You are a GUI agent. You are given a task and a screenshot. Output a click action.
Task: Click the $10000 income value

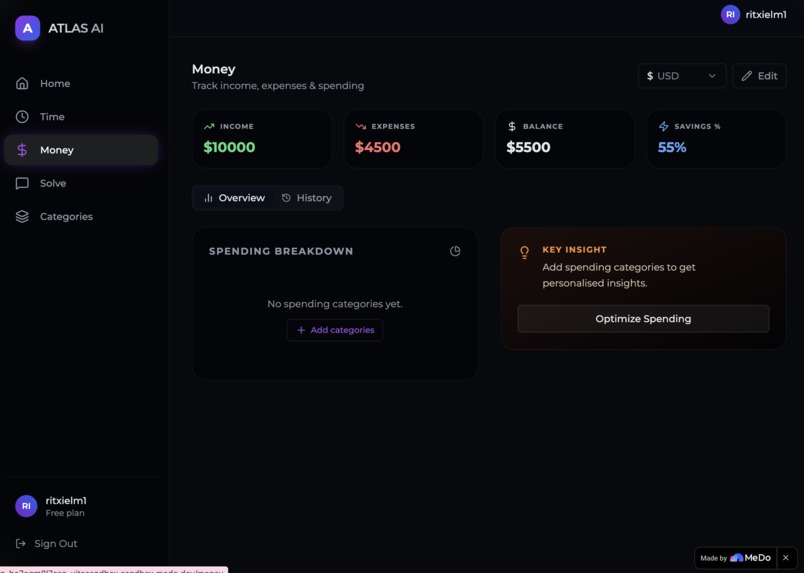click(x=229, y=147)
